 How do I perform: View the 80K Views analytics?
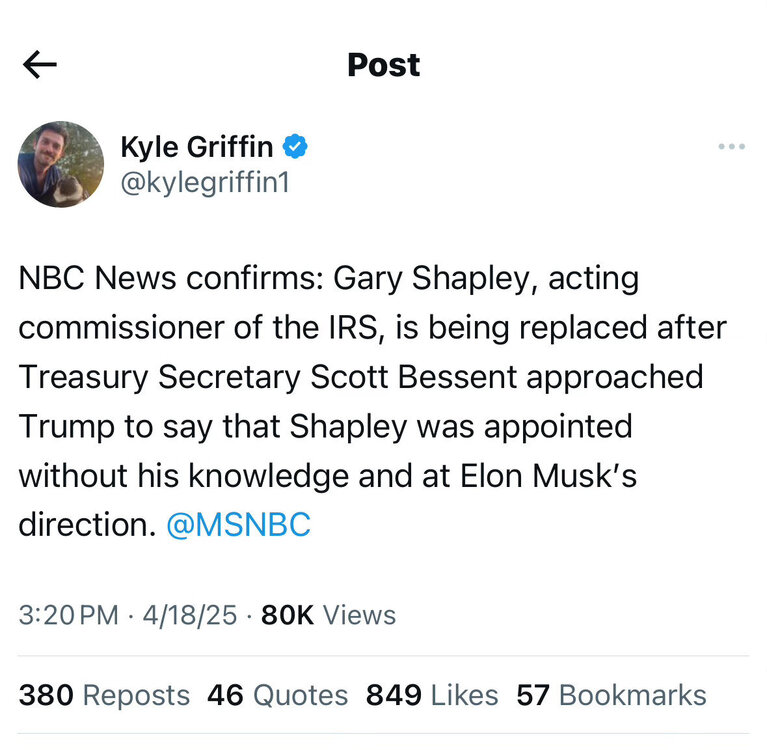tap(328, 615)
